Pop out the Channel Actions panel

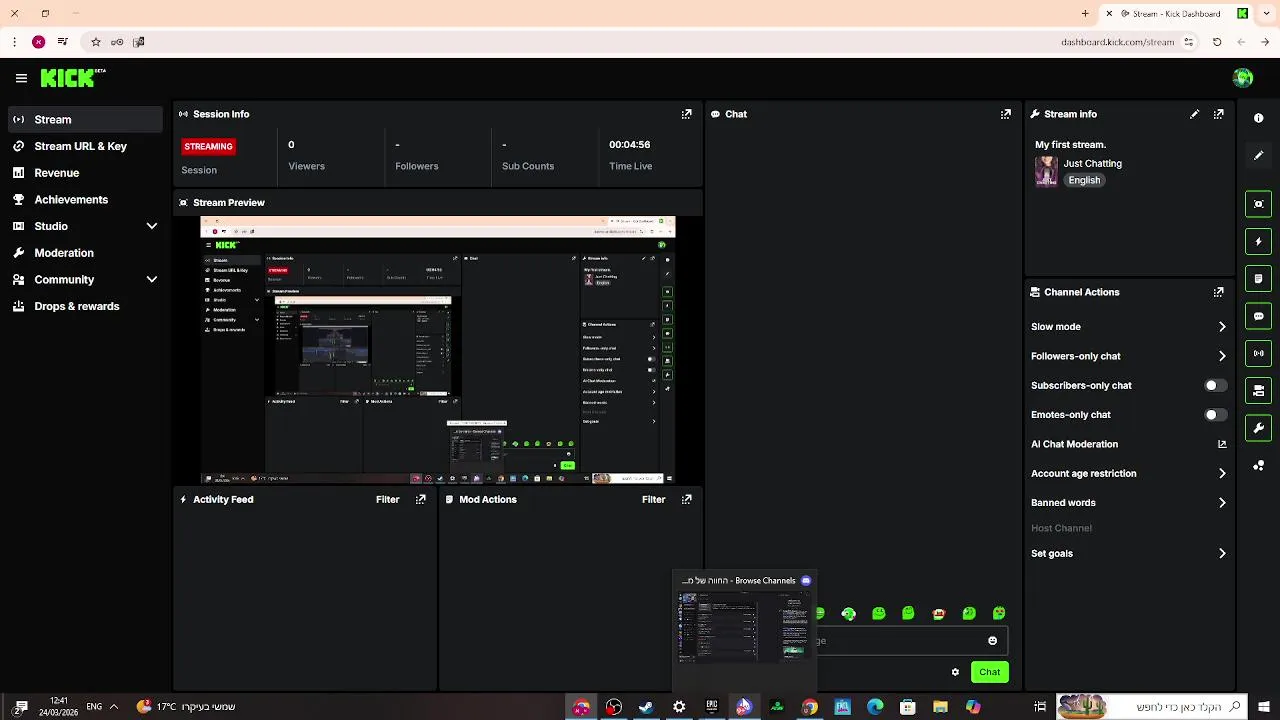[1218, 292]
